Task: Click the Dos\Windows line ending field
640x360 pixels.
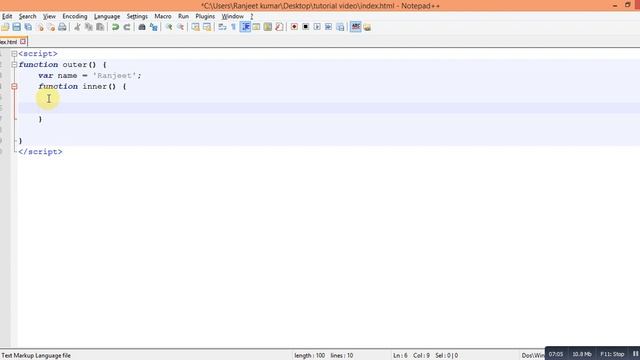Action: (533, 356)
